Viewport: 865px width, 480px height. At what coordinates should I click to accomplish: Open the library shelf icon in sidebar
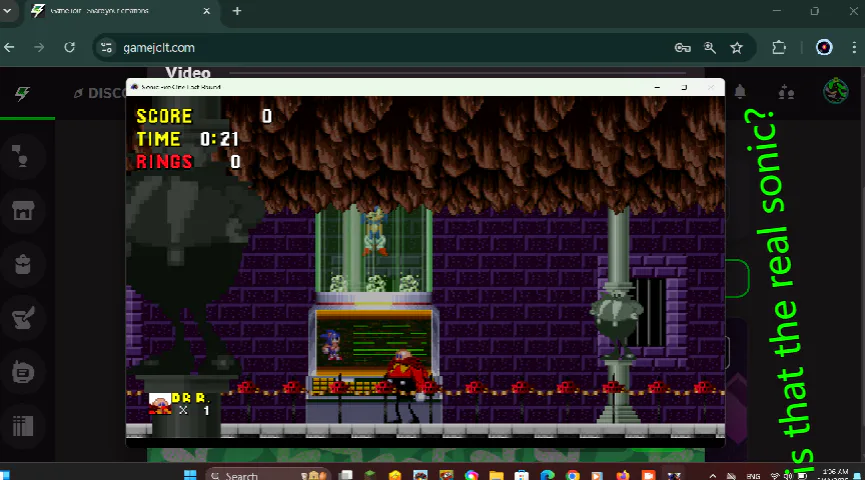(x=23, y=426)
